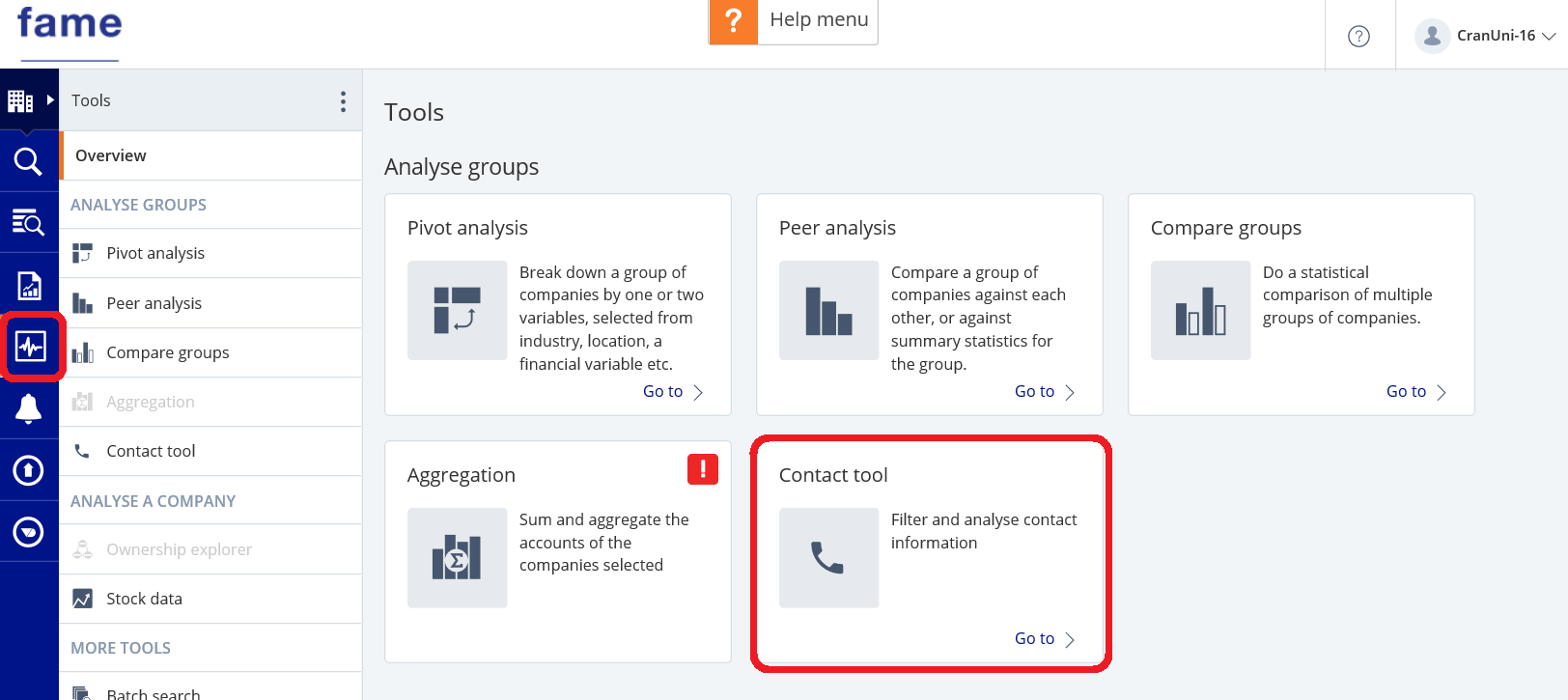The height and width of the screenshot is (700, 1568).
Task: Expand the sidebar using the small arrow
Action: coord(50,99)
